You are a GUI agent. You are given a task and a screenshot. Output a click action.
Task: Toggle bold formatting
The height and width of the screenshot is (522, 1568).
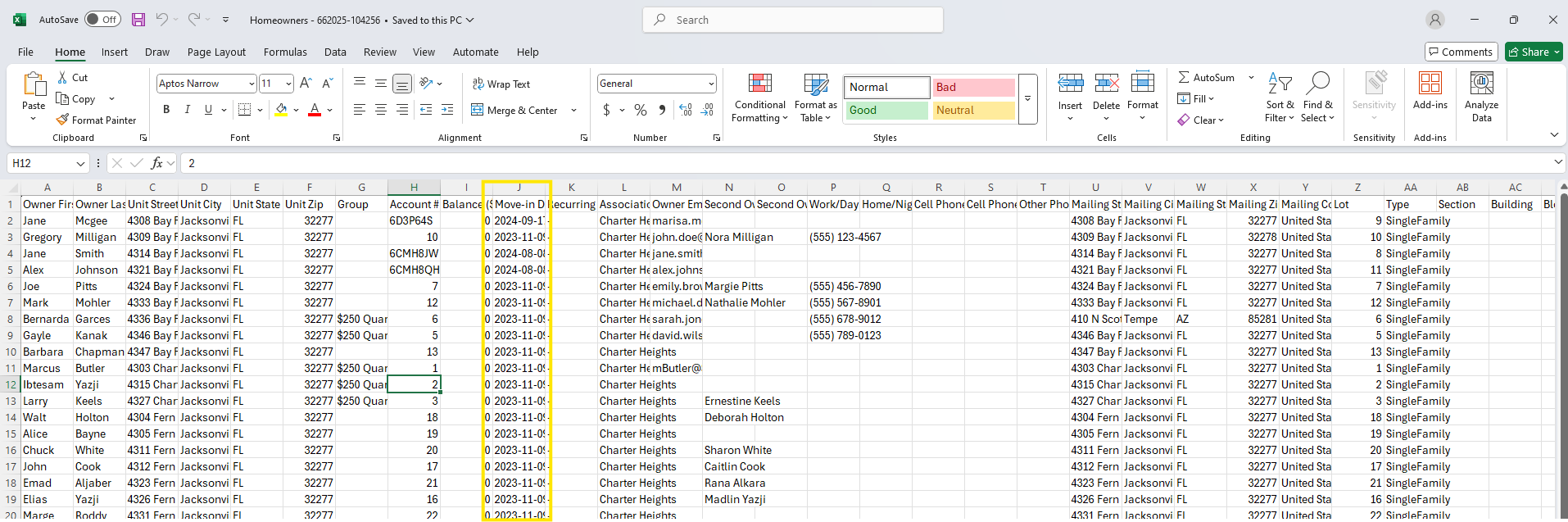click(166, 110)
